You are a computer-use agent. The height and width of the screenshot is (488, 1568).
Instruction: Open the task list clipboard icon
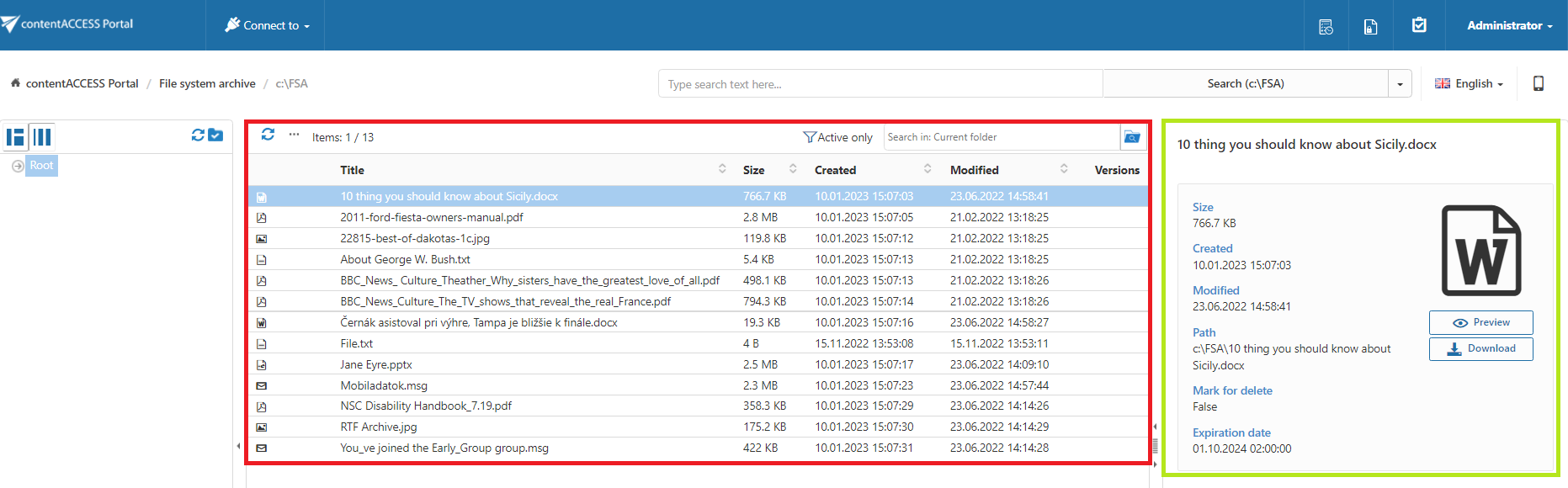point(1419,25)
